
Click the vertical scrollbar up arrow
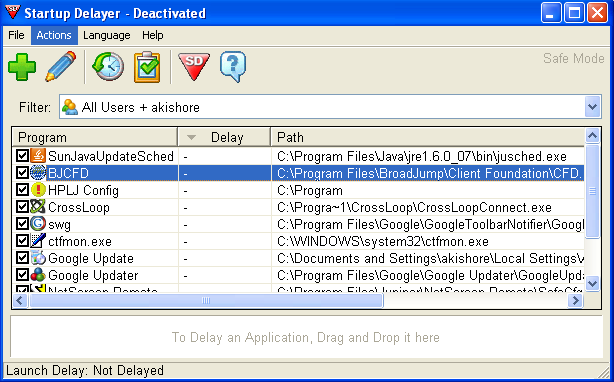592,136
